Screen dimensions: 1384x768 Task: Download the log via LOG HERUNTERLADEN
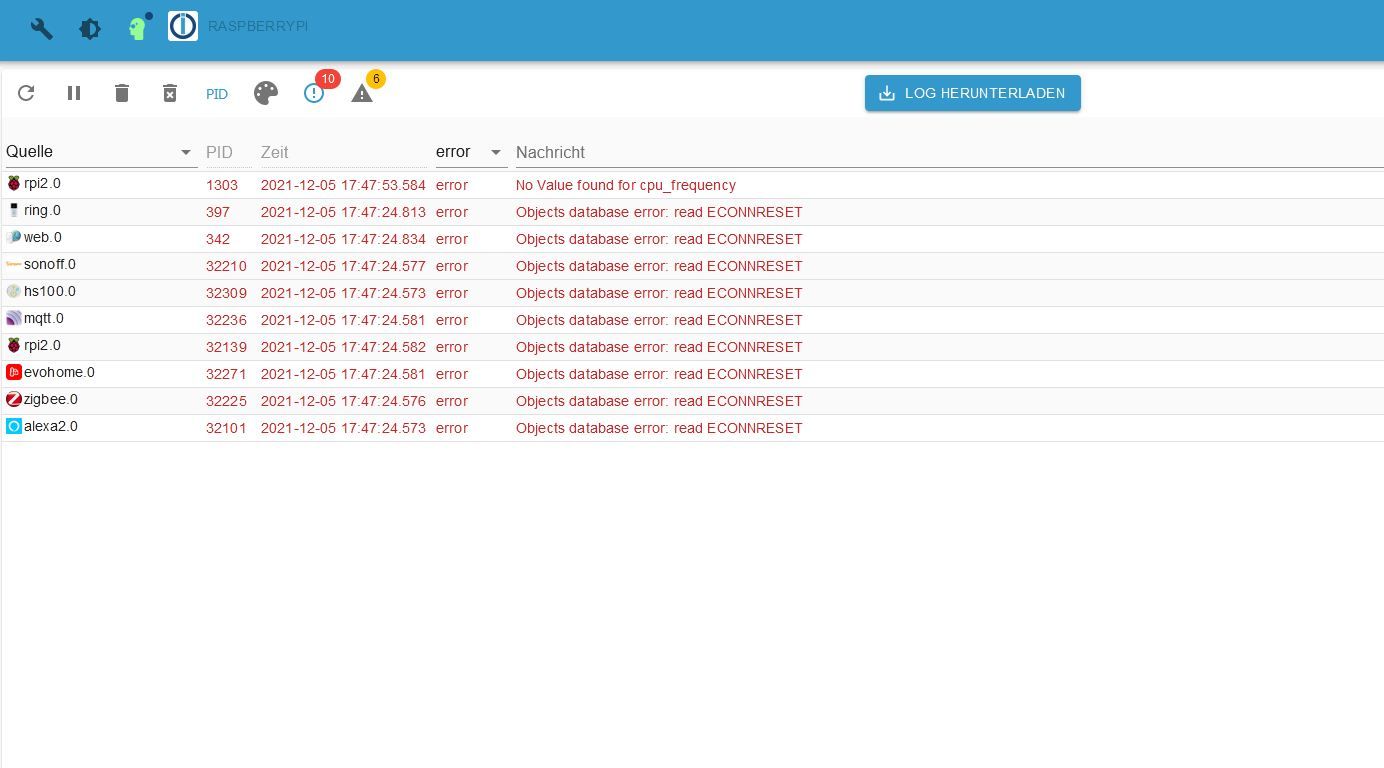tap(973, 93)
